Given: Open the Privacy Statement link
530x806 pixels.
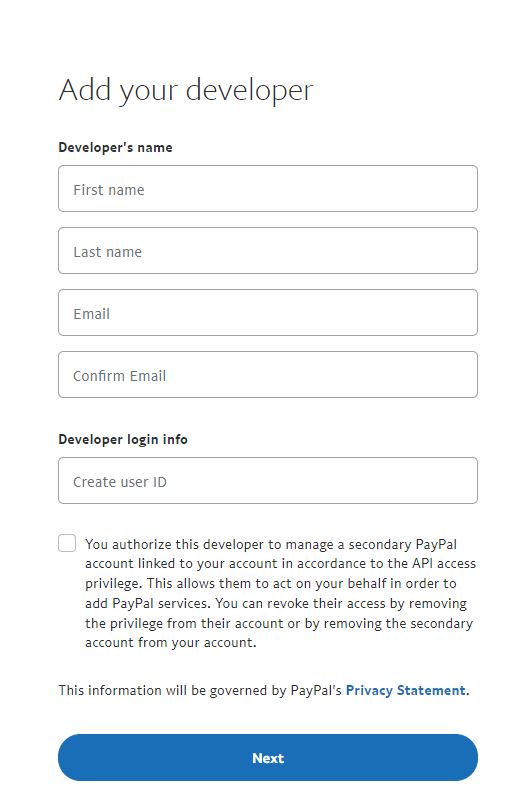Looking at the screenshot, I should click(406, 690).
